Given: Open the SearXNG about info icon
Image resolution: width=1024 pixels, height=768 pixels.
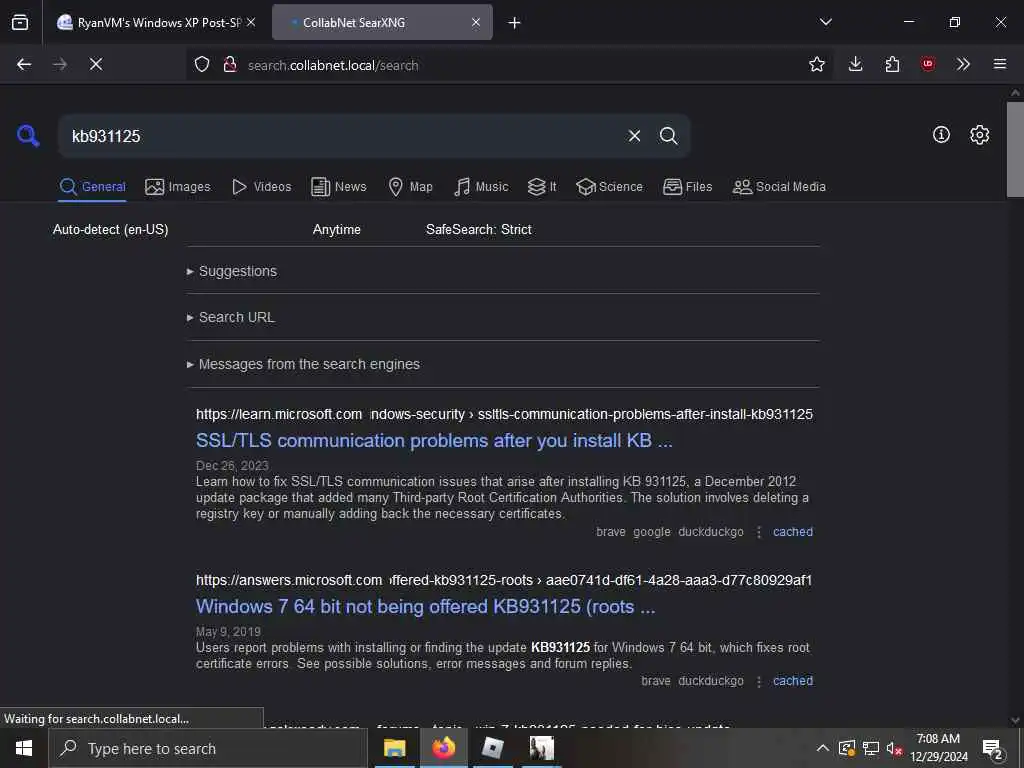Looking at the screenshot, I should point(941,135).
